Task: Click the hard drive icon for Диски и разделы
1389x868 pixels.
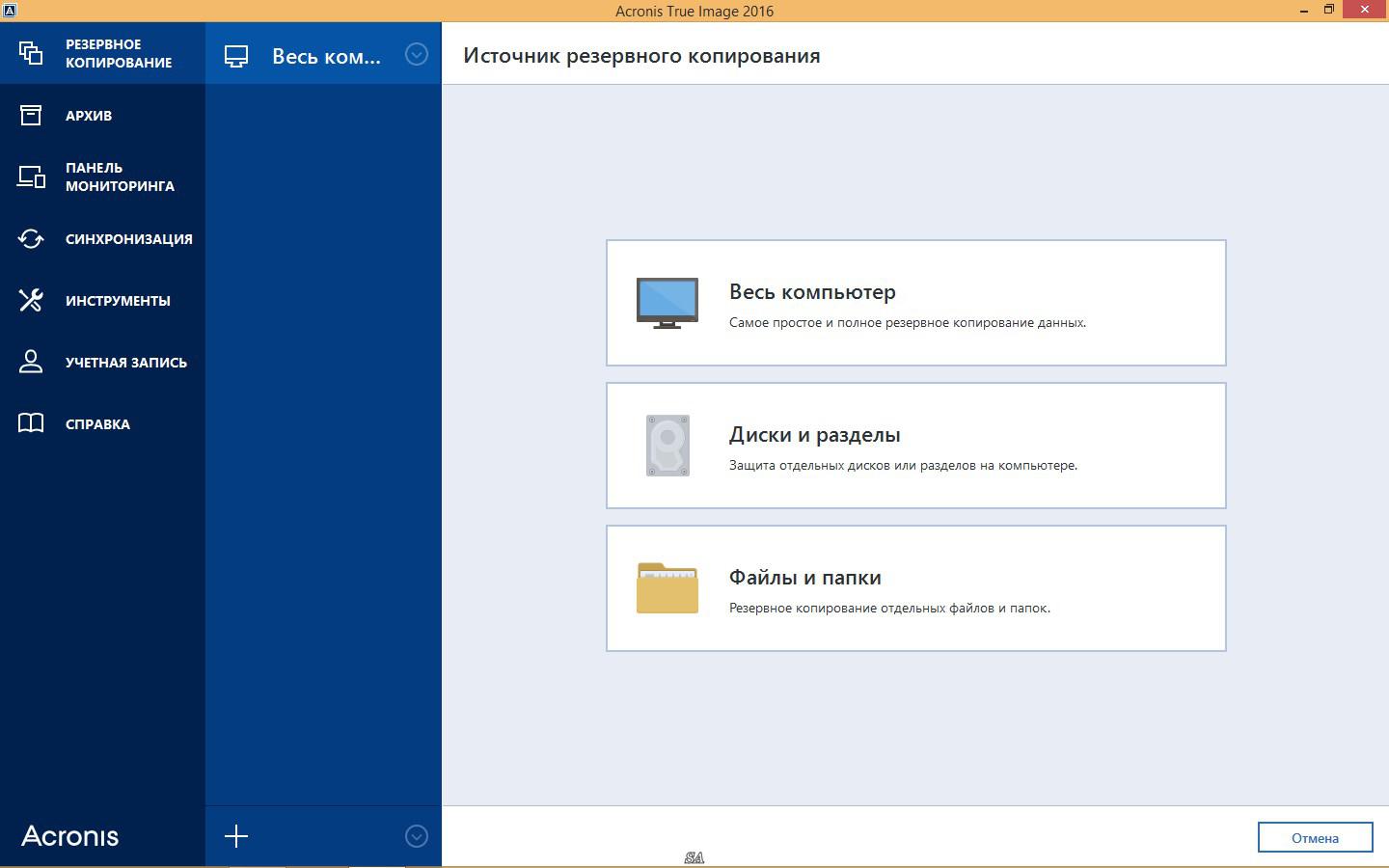Action: click(x=667, y=446)
